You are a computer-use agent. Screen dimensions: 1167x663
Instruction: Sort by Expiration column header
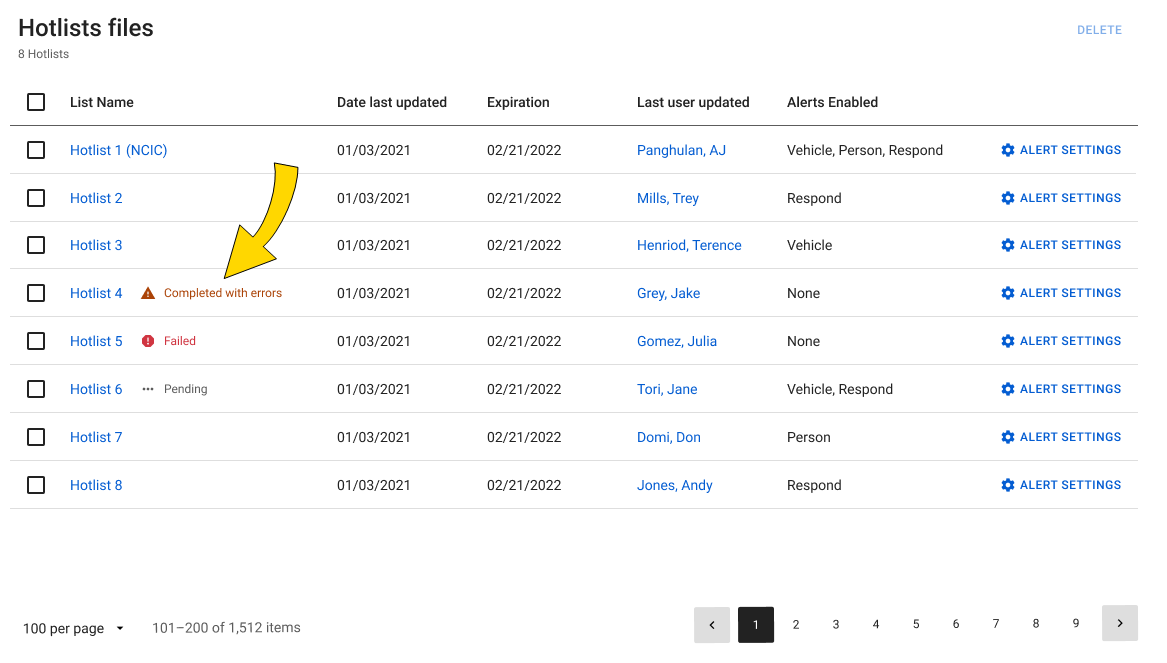(x=518, y=102)
